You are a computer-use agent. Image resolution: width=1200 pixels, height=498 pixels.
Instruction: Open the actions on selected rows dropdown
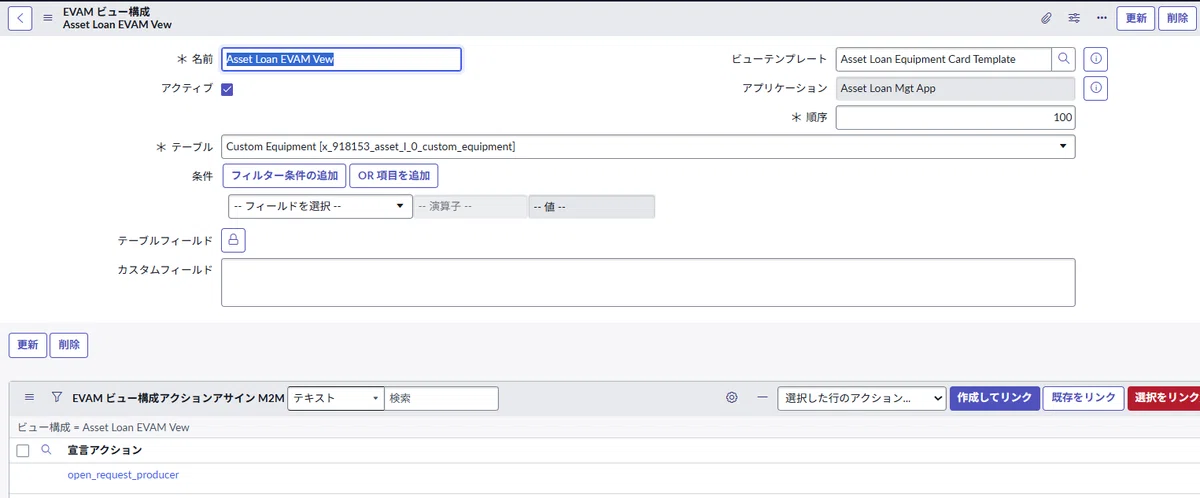pyautogui.click(x=862, y=398)
